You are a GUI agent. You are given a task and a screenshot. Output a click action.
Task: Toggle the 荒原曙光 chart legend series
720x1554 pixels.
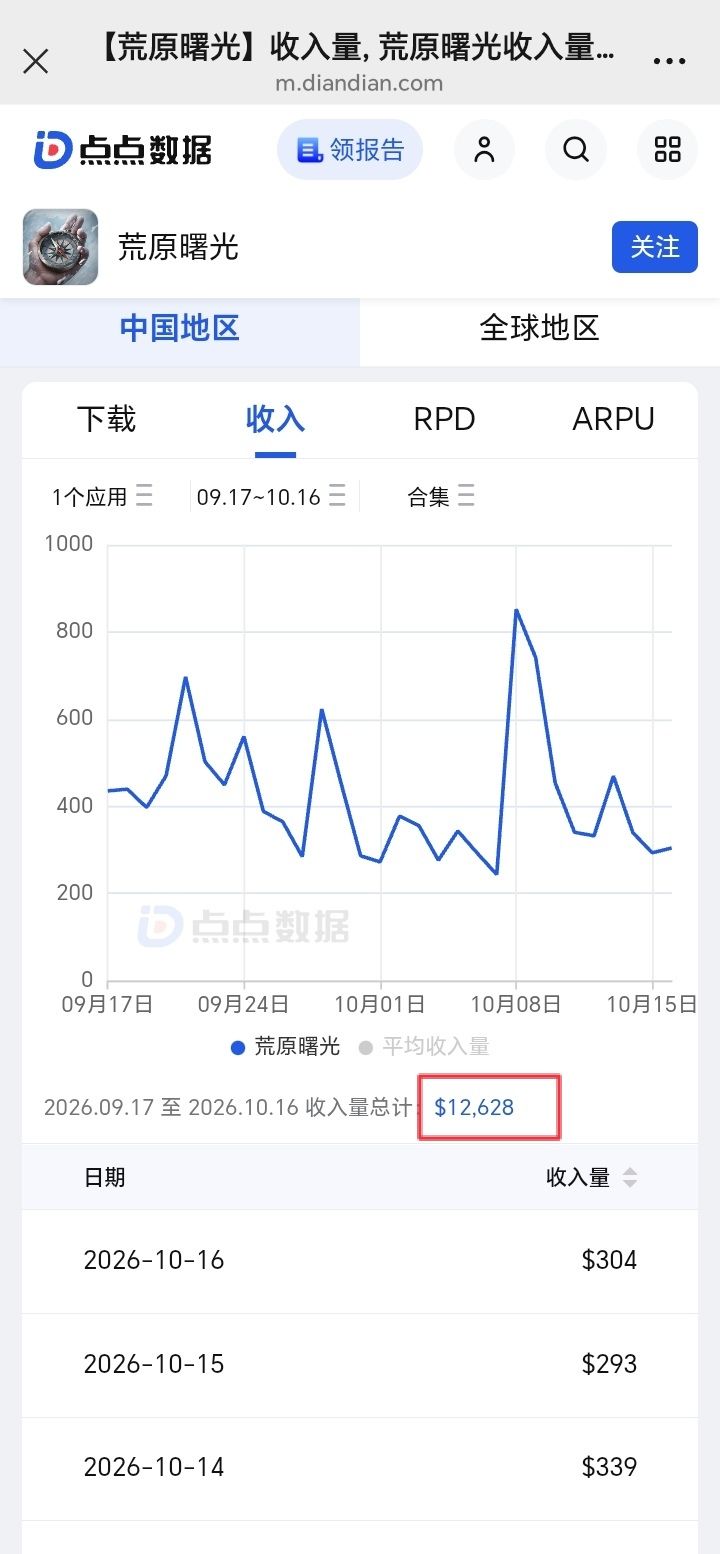[x=285, y=1047]
